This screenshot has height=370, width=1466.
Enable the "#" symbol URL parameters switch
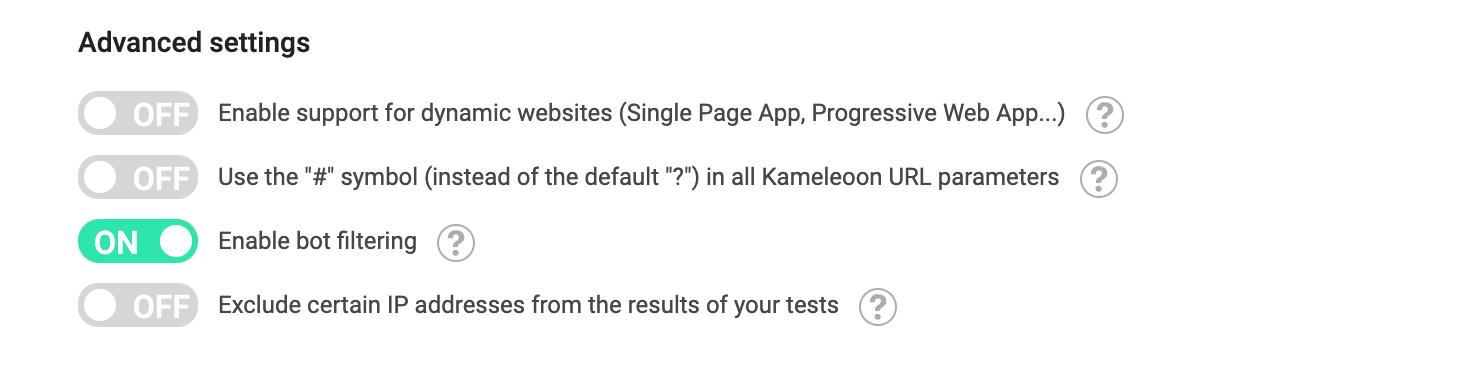tap(138, 178)
